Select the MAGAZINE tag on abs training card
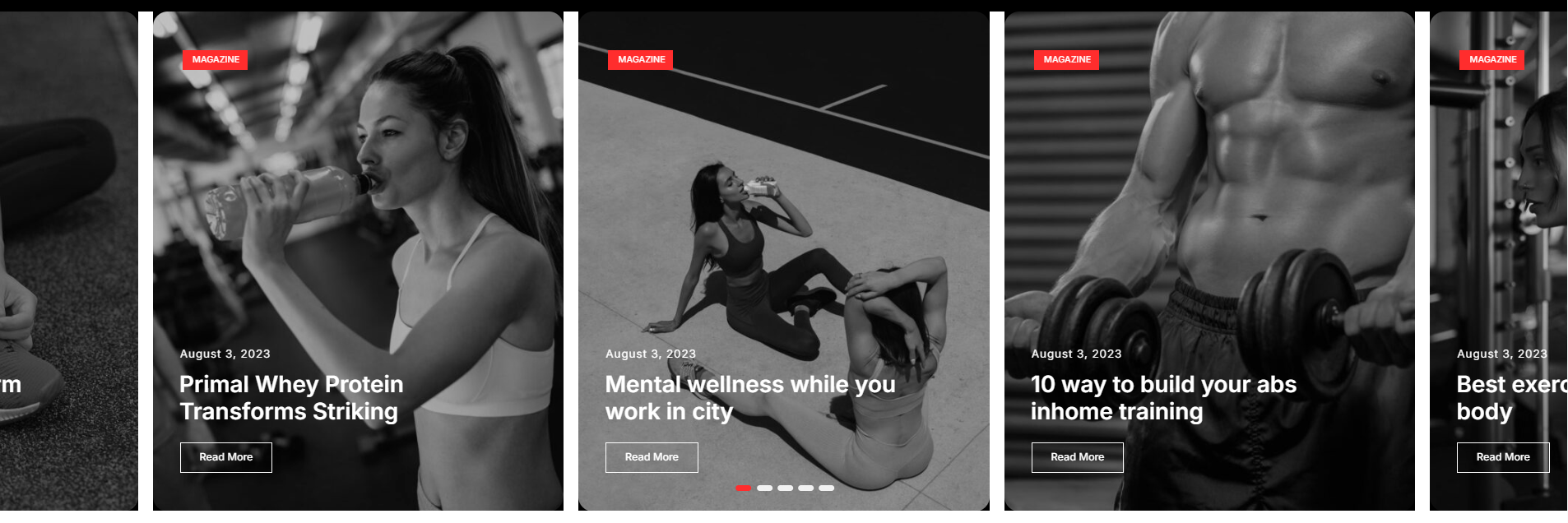Viewport: 1568px width, 523px height. [1067, 60]
